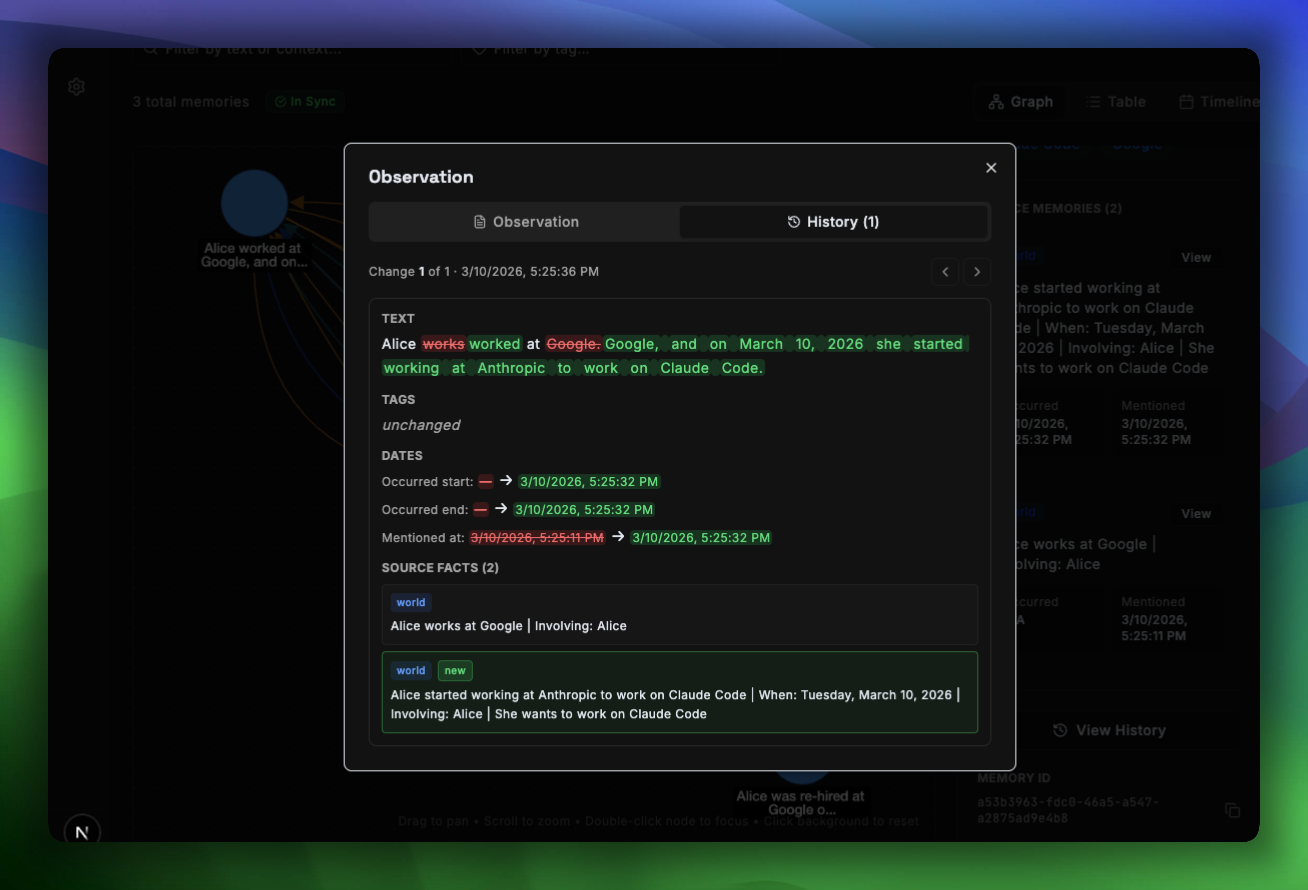This screenshot has height=890, width=1308.
Task: Click the new Mentioned at date value
Action: (701, 538)
